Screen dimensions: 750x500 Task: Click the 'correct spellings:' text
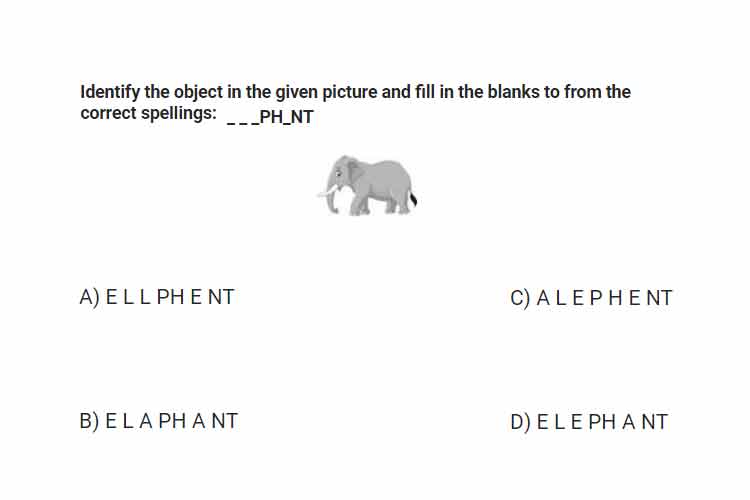tap(148, 114)
